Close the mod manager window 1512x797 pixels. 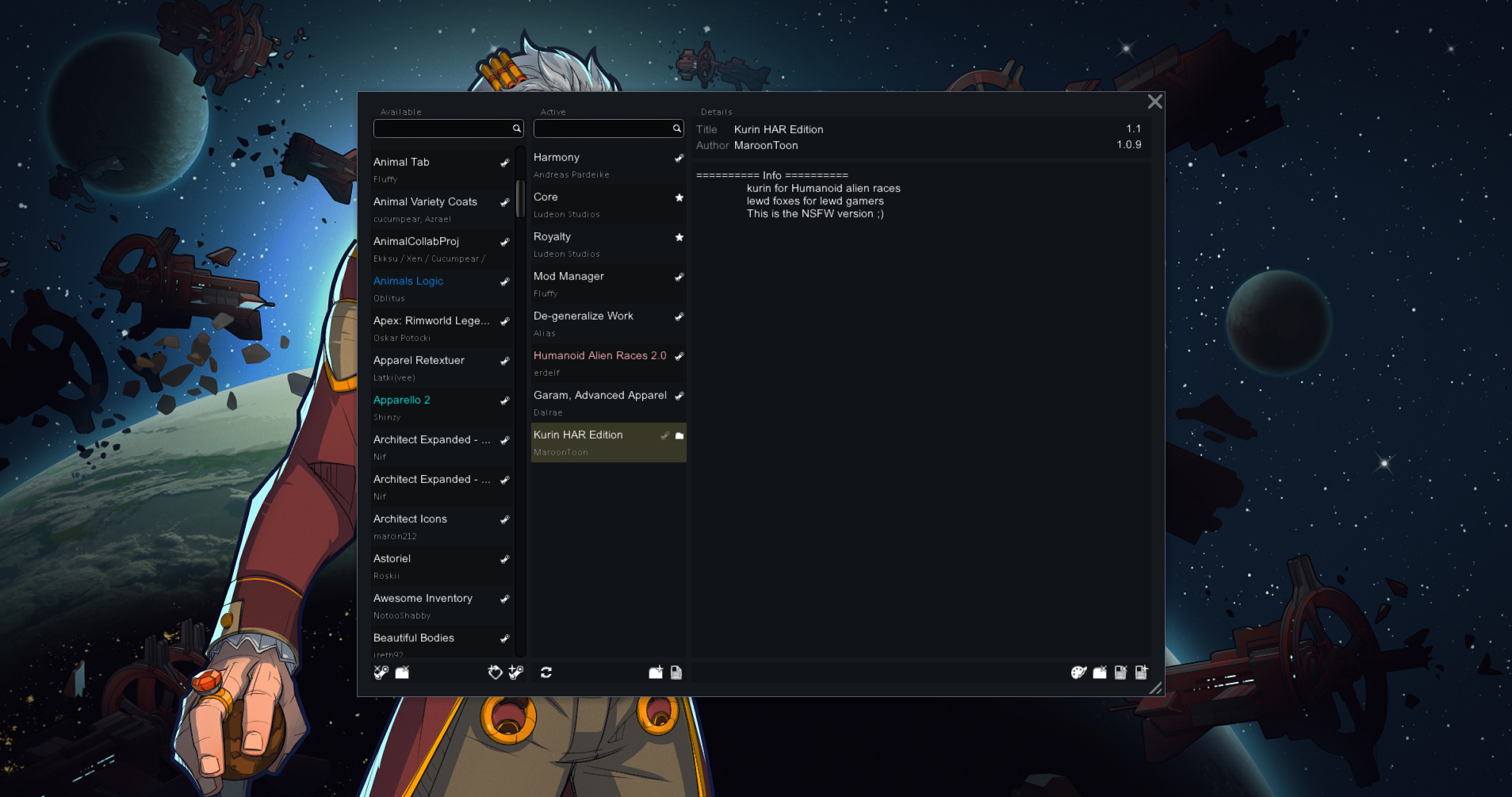pyautogui.click(x=1154, y=102)
